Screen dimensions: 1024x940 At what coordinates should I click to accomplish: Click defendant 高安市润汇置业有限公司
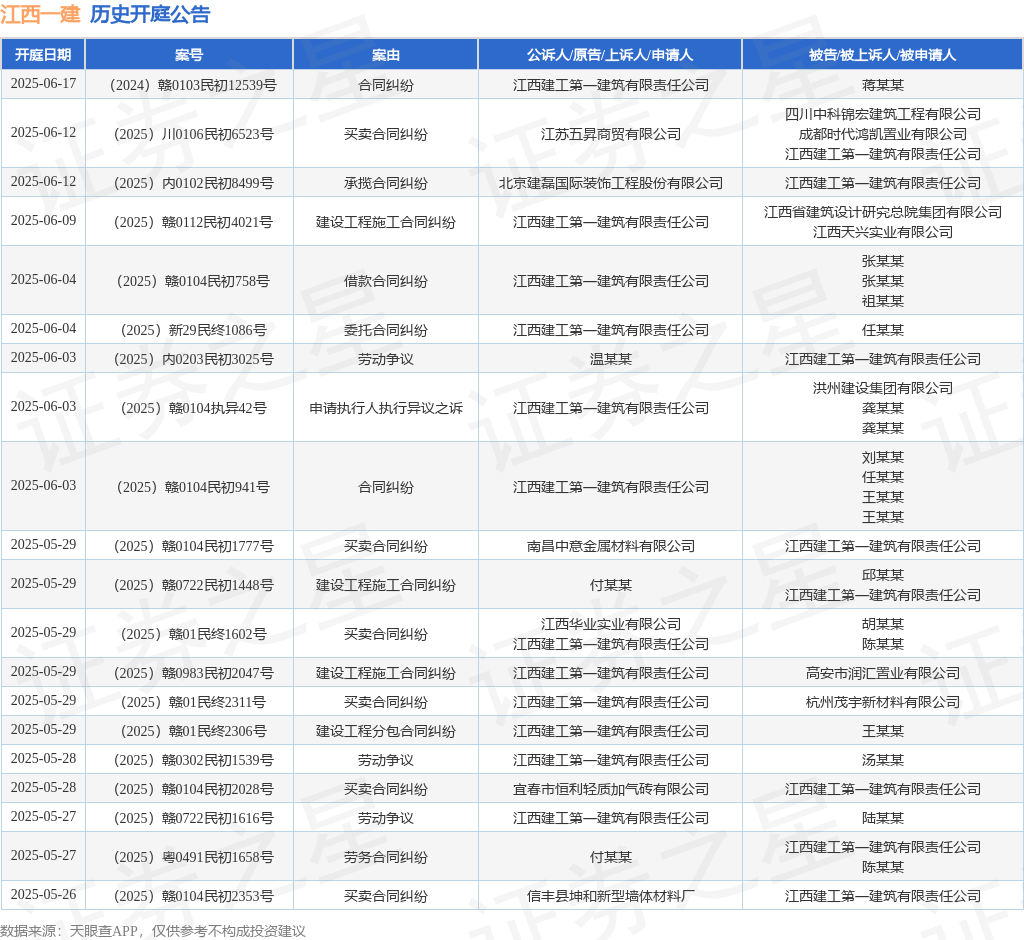[882, 673]
